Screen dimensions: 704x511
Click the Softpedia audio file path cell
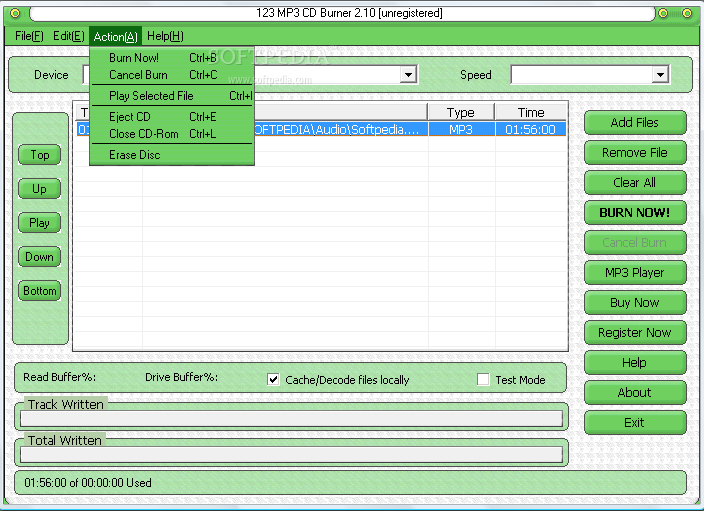[340, 130]
